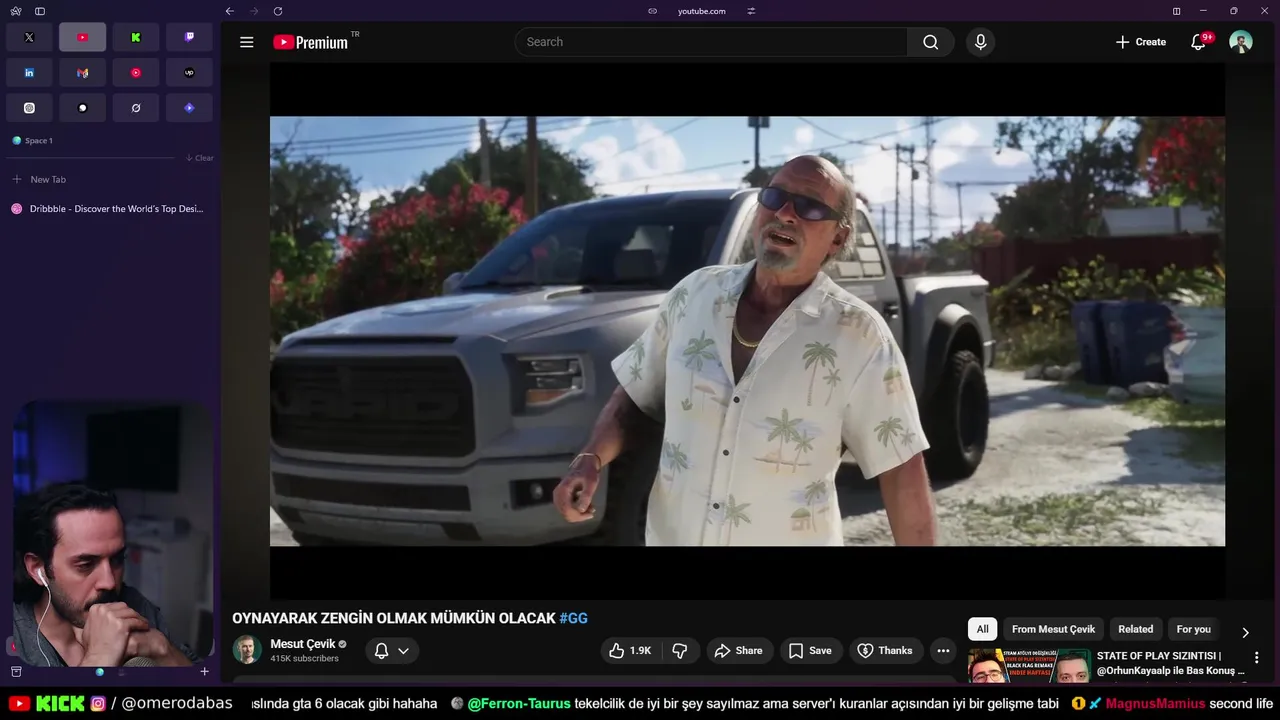Open archive icon at sidebar bottom-left
1280x720 pixels.
point(16,672)
